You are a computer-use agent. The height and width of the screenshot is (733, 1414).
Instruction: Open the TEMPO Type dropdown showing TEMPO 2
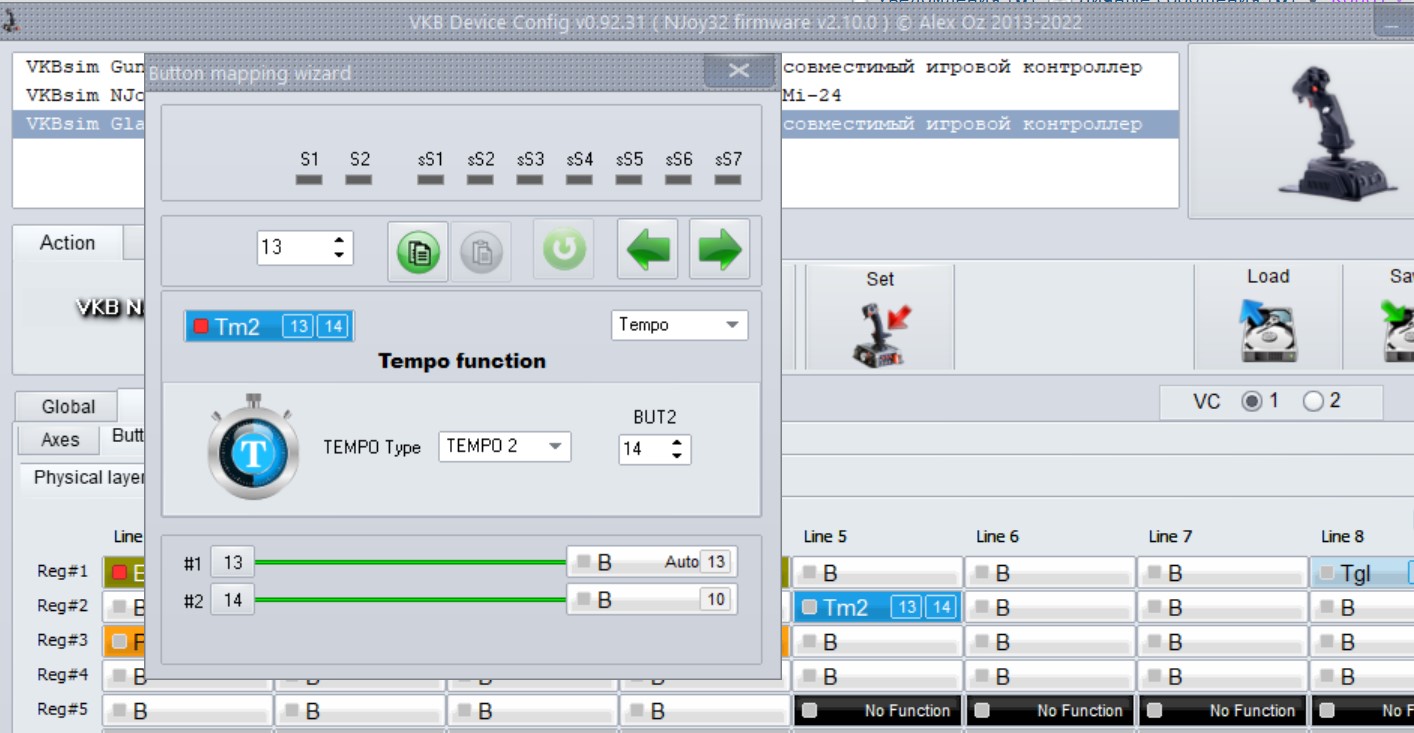[505, 447]
